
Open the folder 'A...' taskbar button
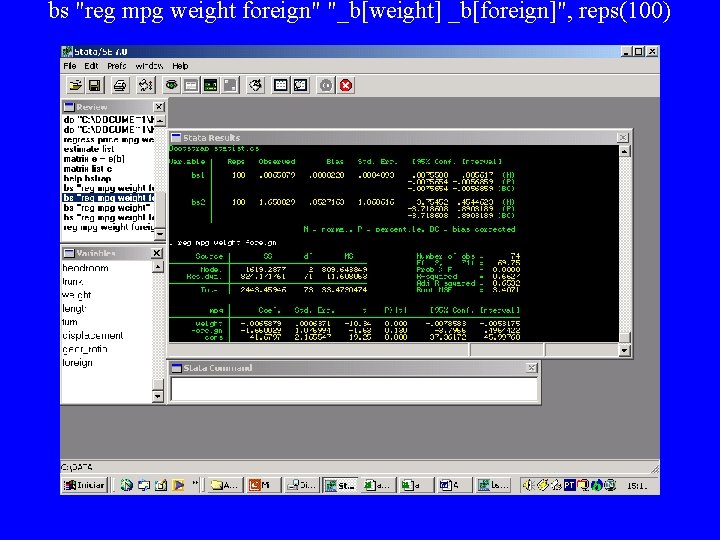pos(225,485)
